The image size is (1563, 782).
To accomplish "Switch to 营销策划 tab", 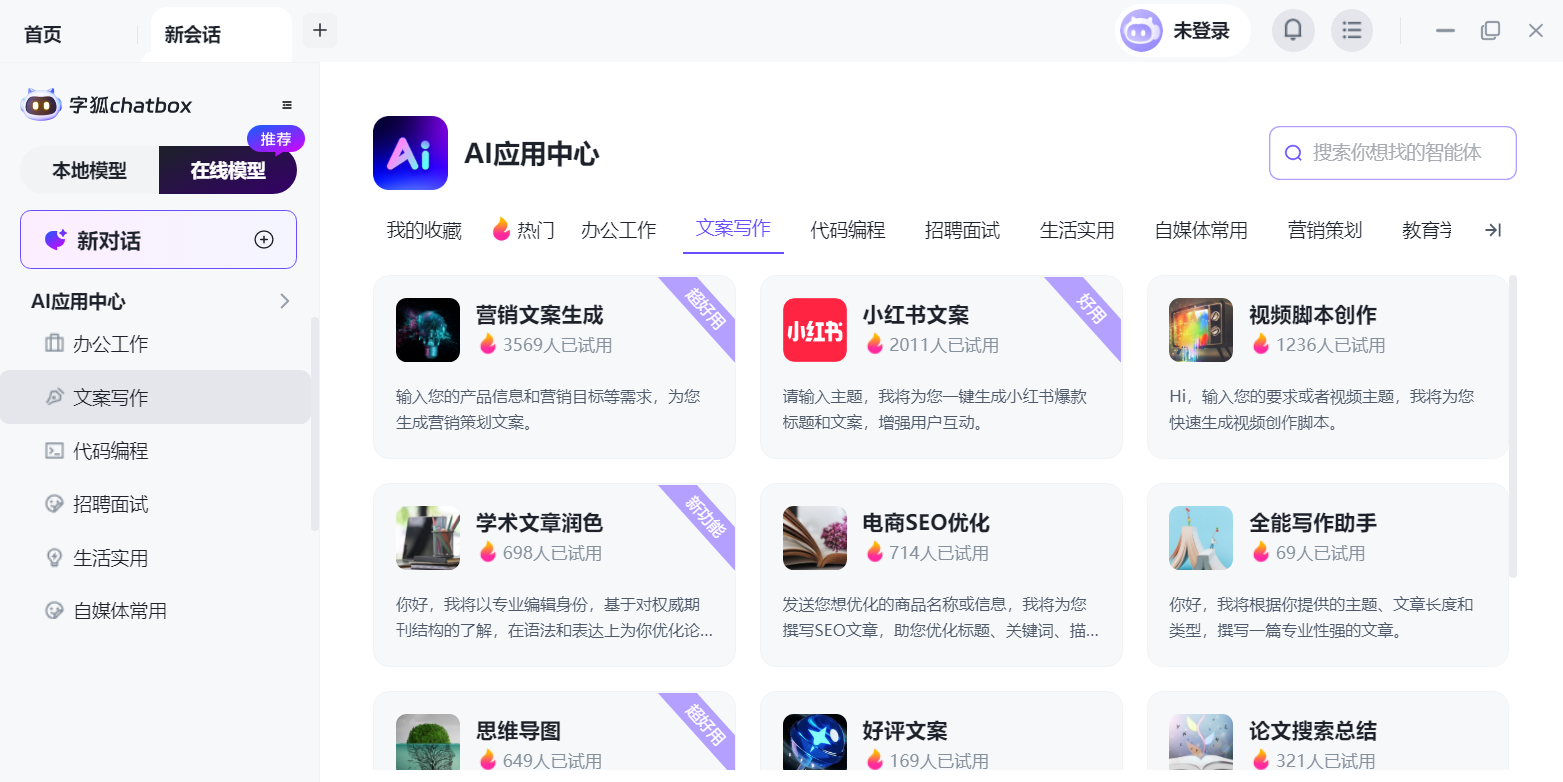I will pyautogui.click(x=1325, y=230).
